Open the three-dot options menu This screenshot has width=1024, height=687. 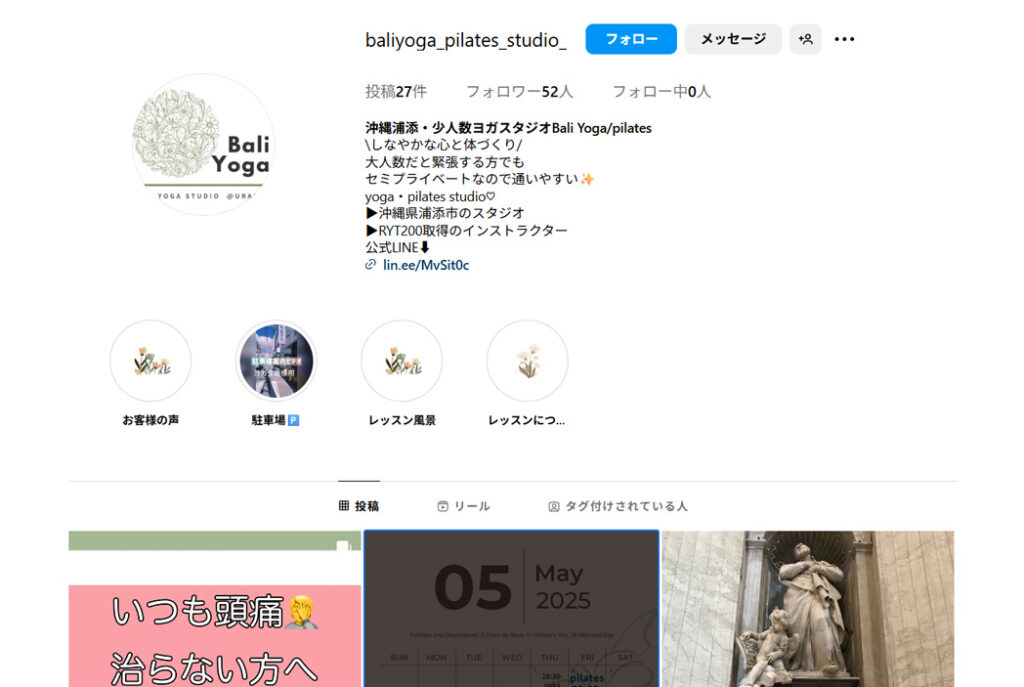[x=844, y=39]
